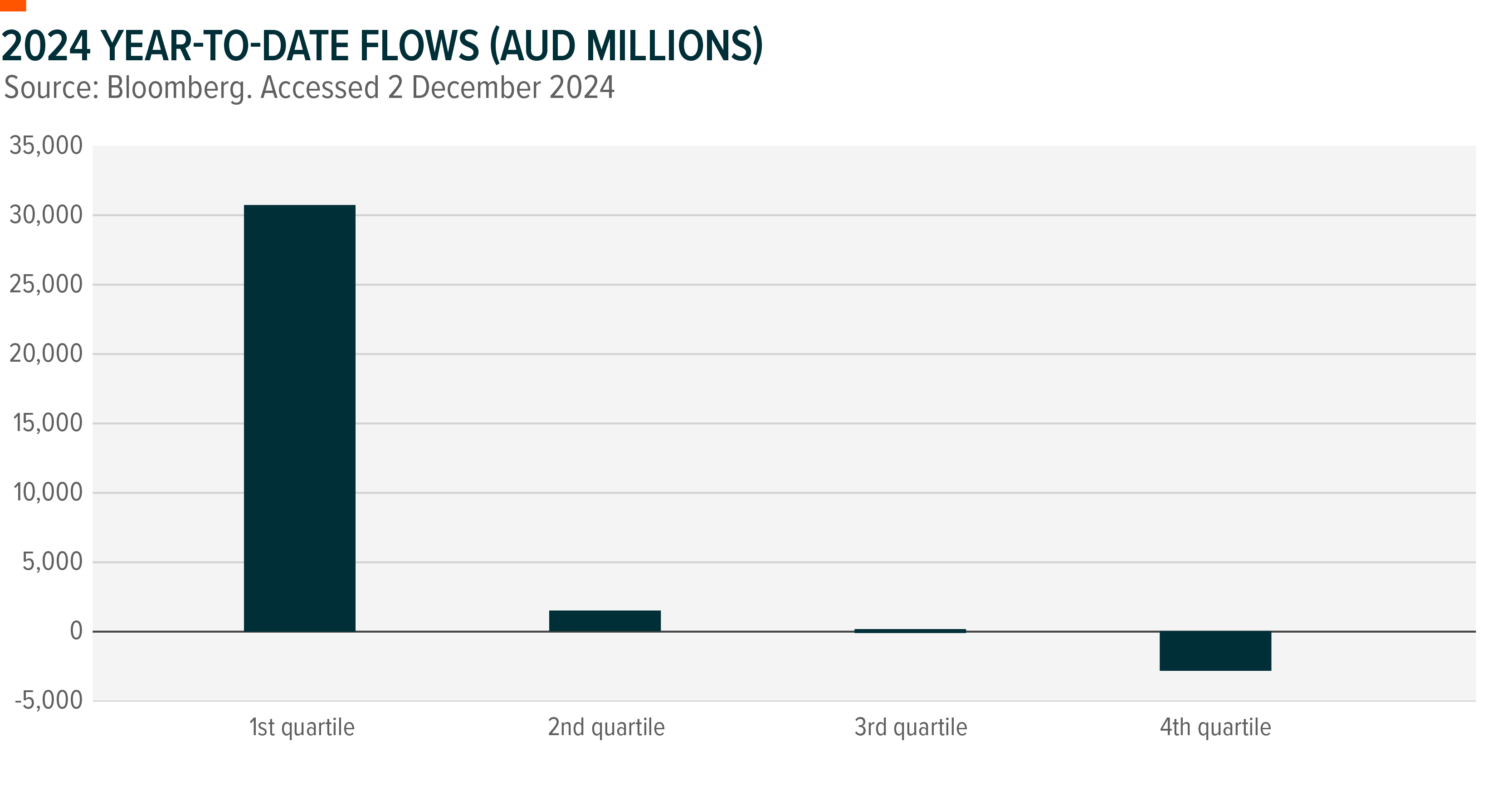This screenshot has height=790, width=1512.
Task: Select the 20,000 y-axis label
Action: [x=46, y=354]
